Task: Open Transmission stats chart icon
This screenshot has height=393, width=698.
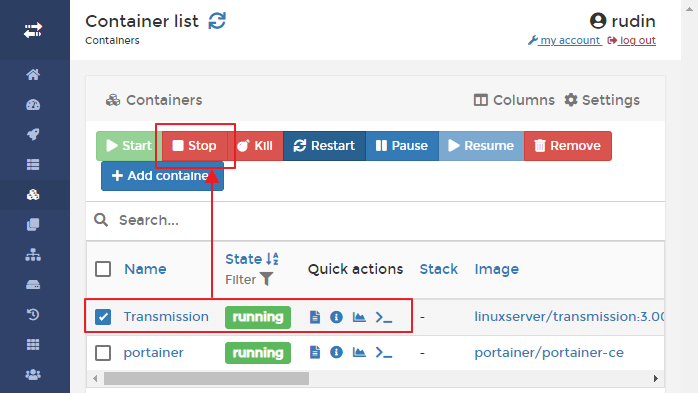Action: click(359, 317)
